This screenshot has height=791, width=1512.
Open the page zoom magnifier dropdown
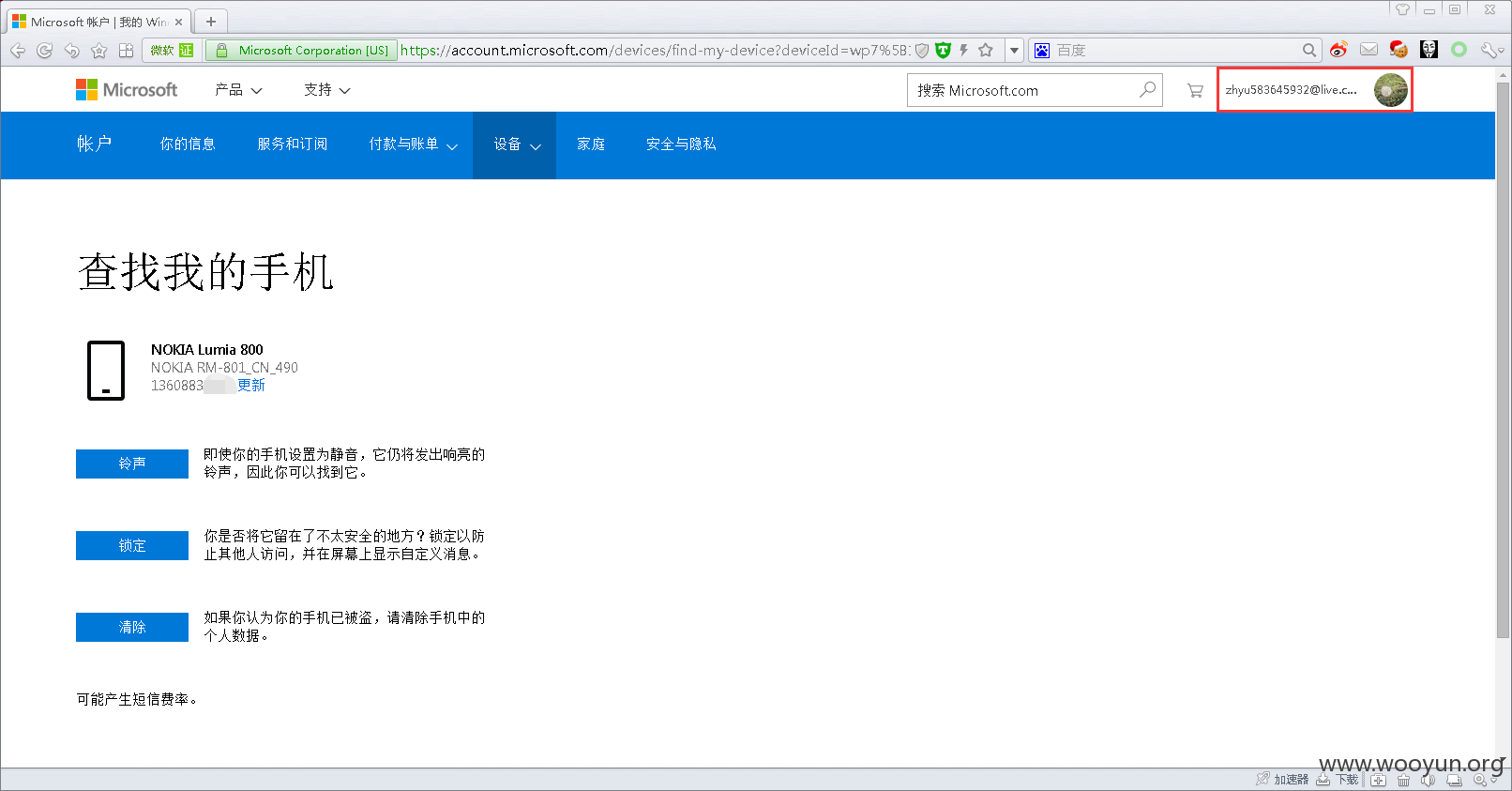pyautogui.click(x=1483, y=781)
